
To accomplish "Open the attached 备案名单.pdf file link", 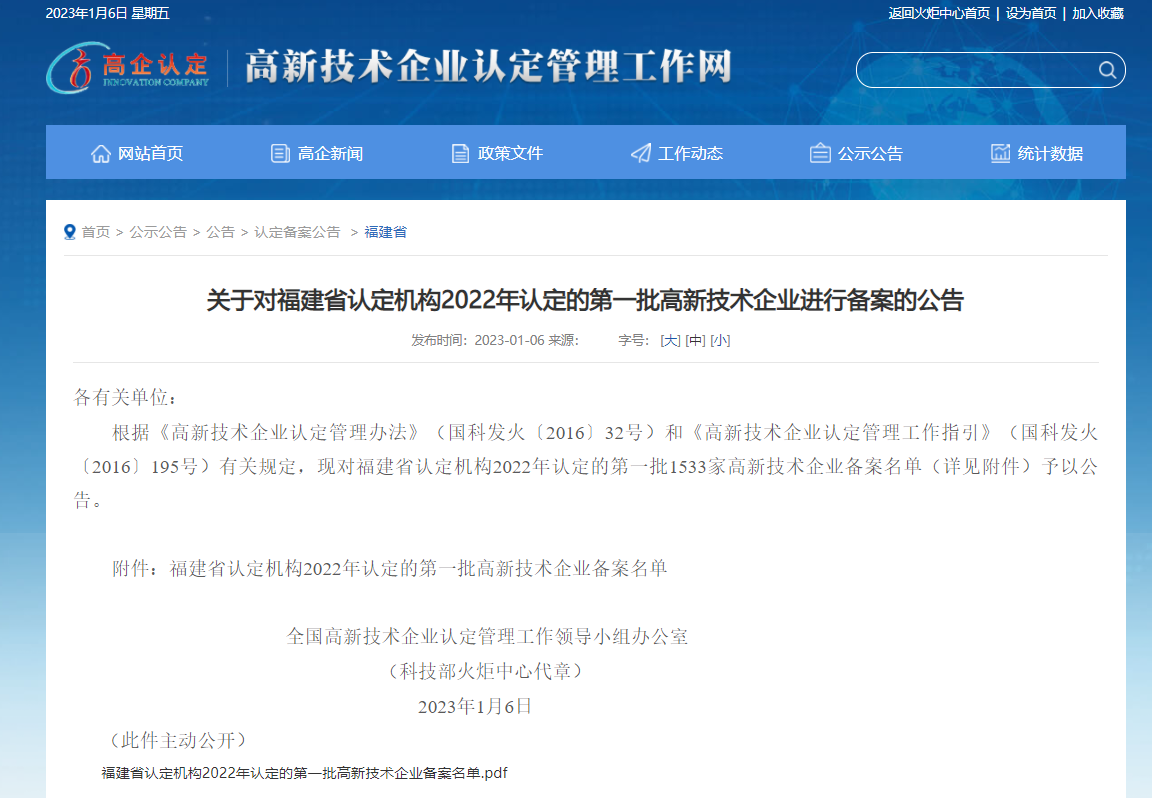I will coord(305,773).
